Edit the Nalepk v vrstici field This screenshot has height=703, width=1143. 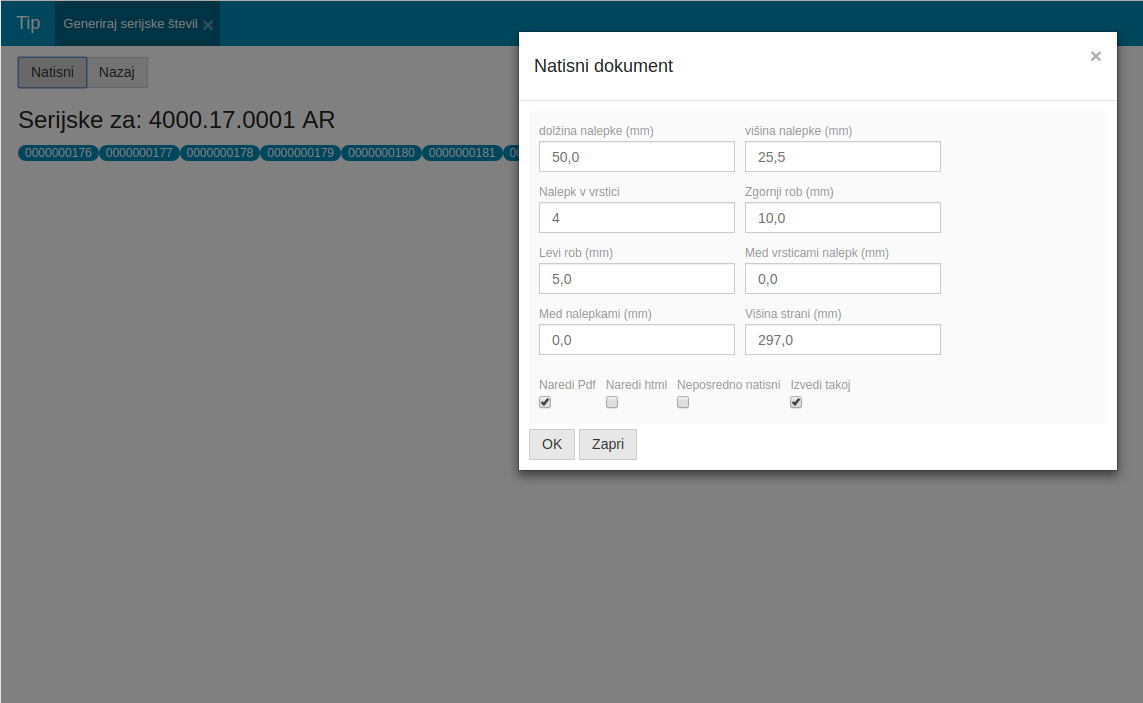click(636, 218)
